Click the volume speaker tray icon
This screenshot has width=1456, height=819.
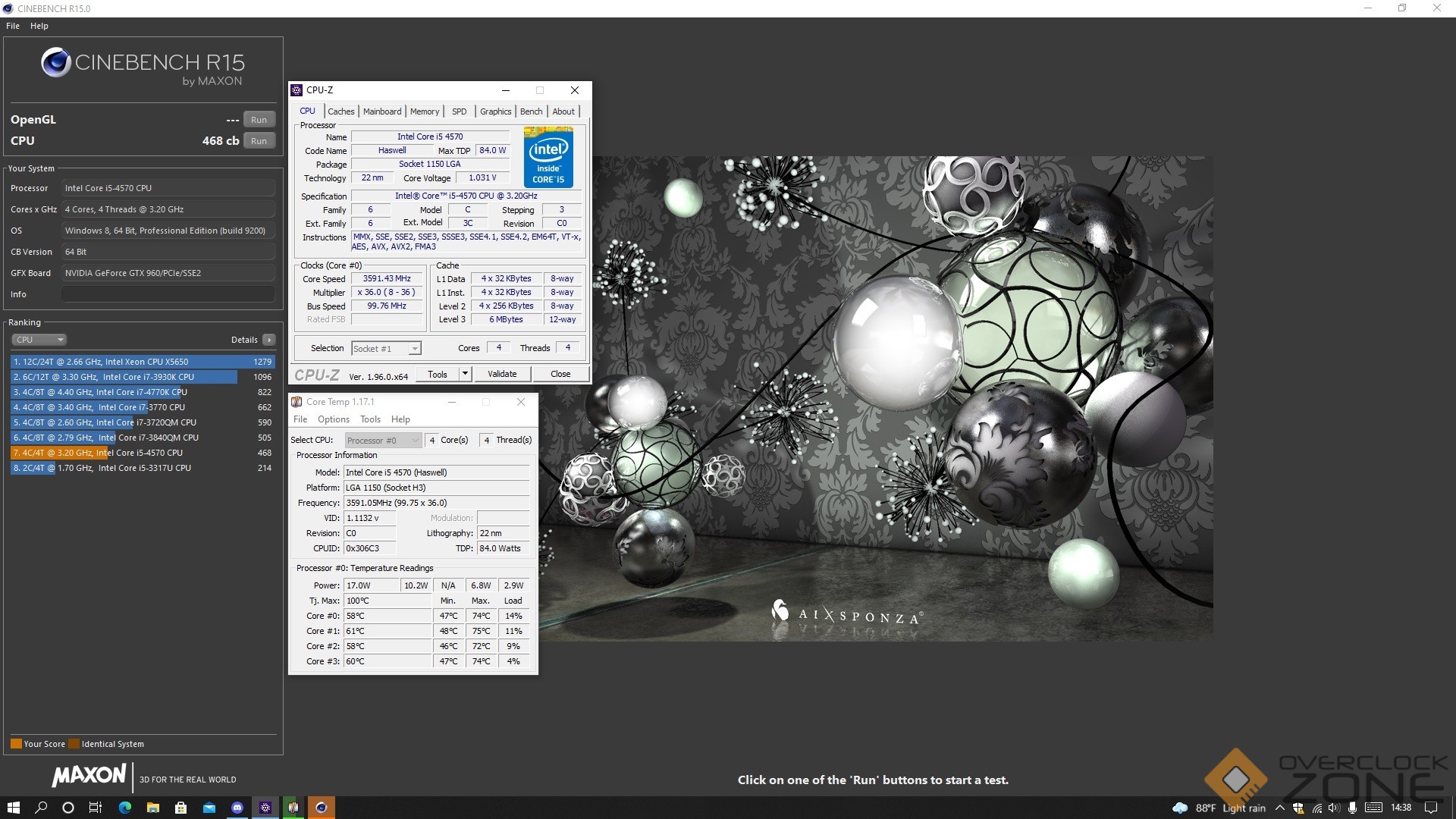(1334, 808)
